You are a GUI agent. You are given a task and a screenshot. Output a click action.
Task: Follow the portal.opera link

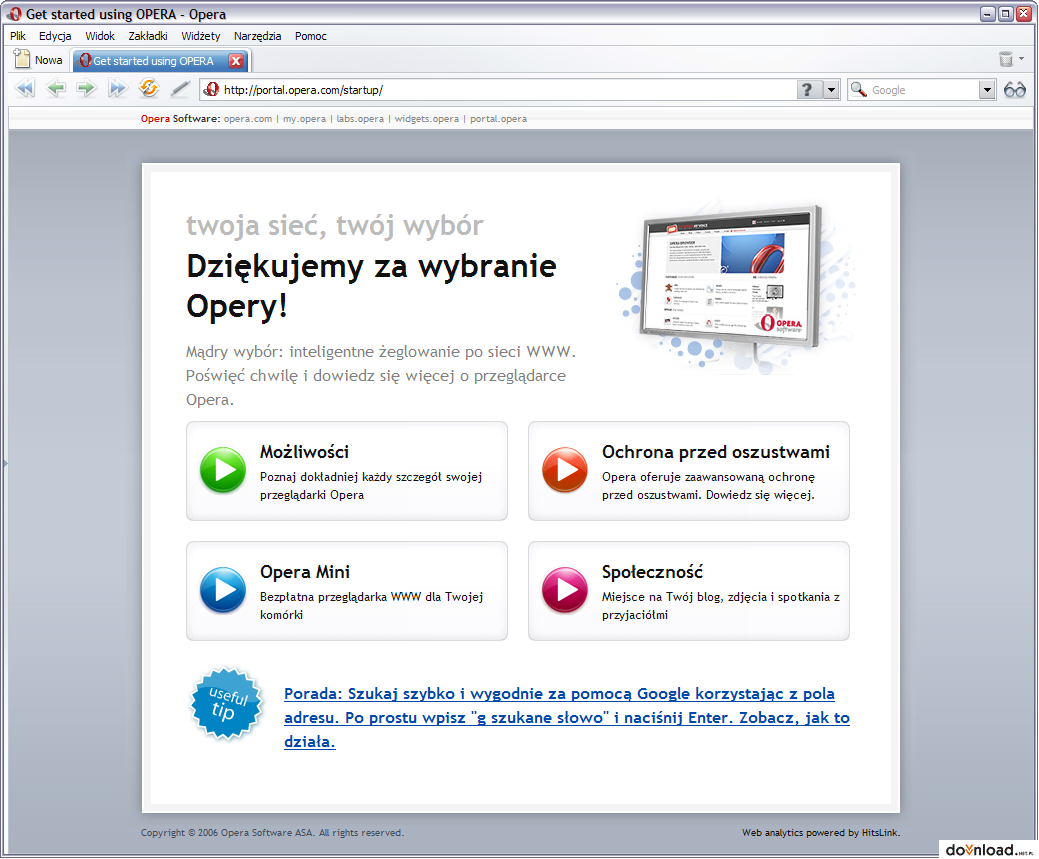[x=498, y=119]
